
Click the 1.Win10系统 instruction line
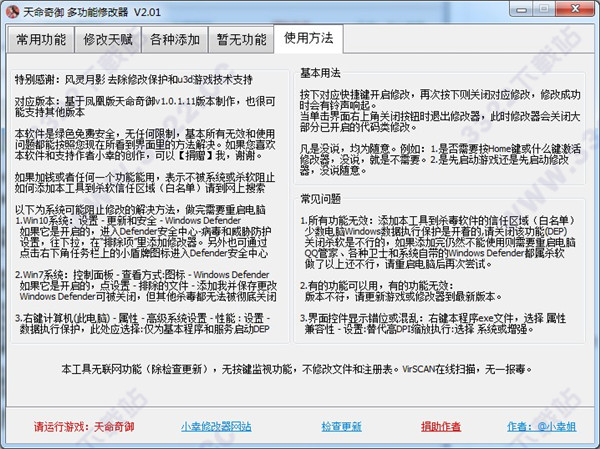point(128,220)
